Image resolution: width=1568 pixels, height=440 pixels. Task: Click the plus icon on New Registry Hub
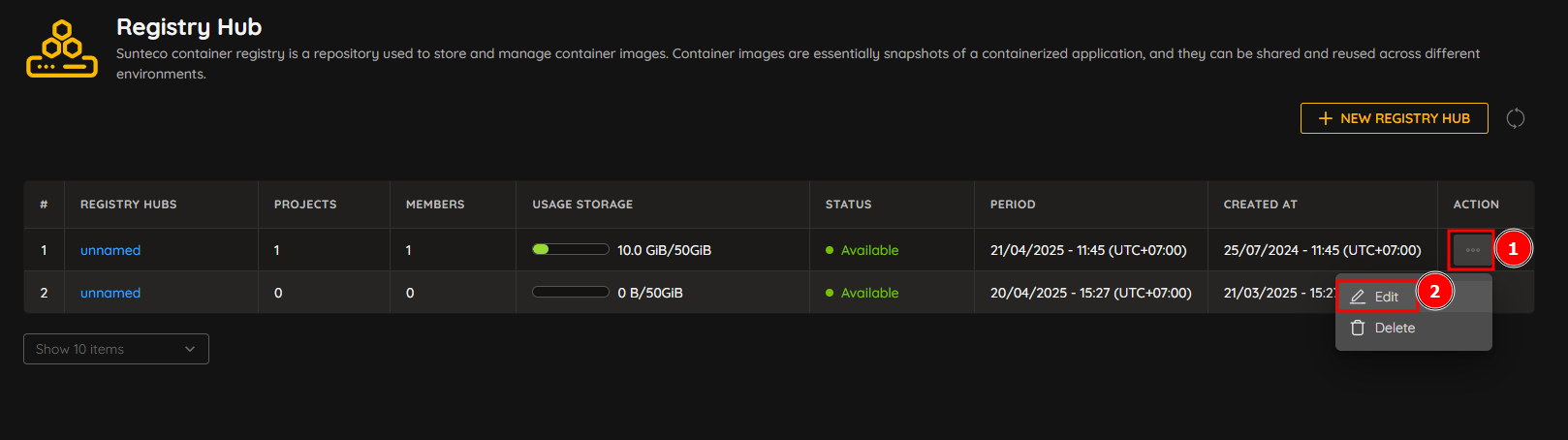(x=1326, y=118)
